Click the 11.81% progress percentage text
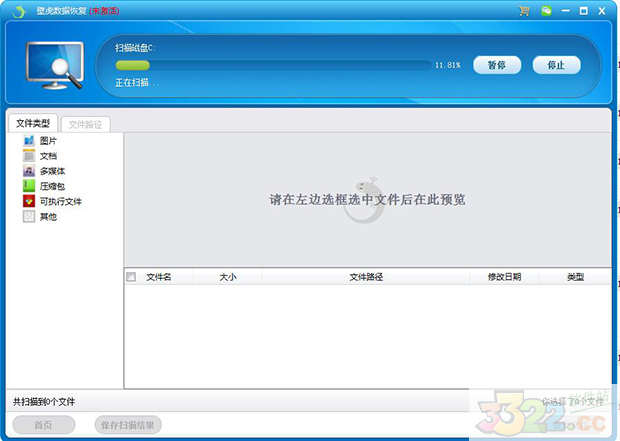 point(448,65)
